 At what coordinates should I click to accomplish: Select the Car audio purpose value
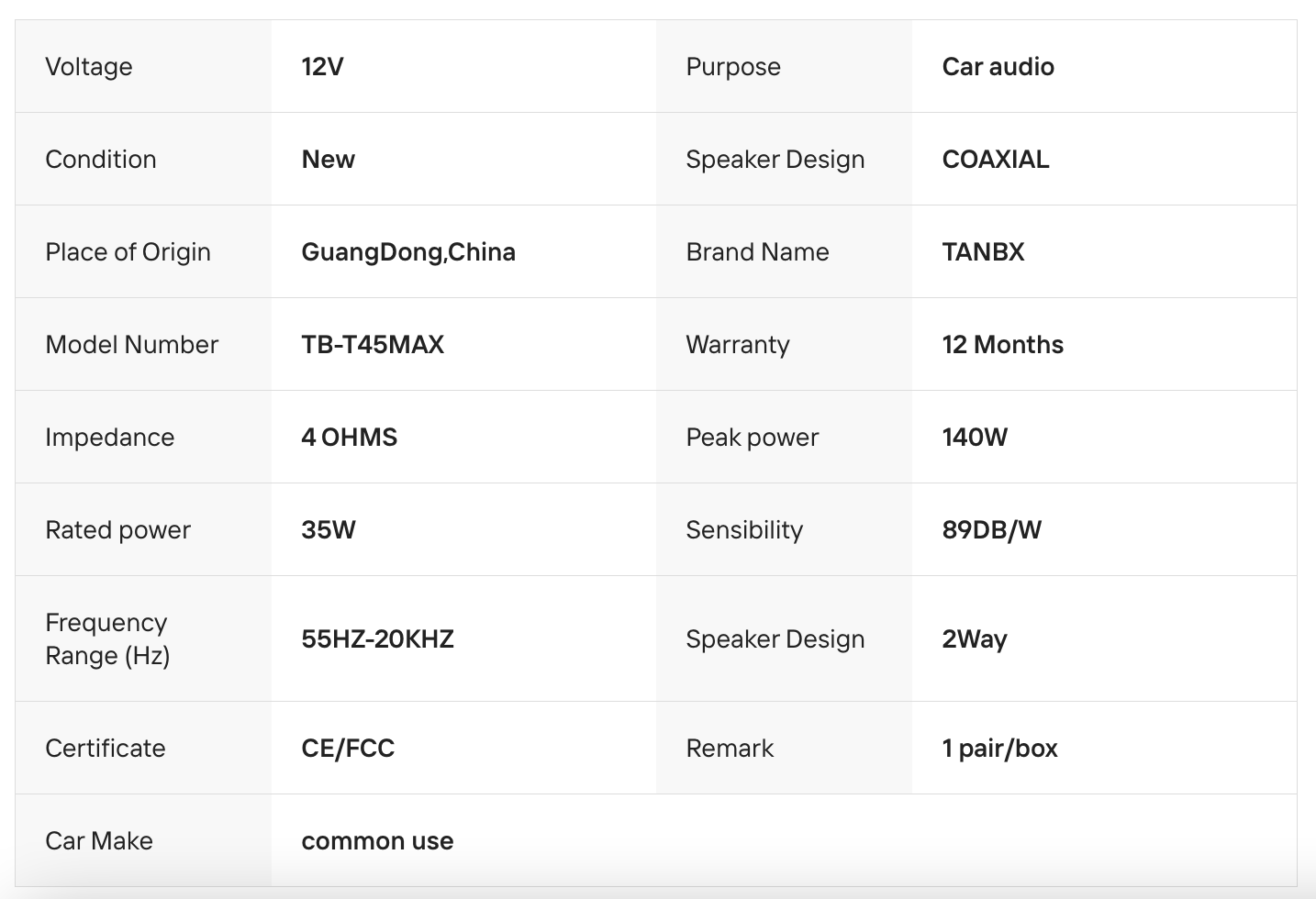[x=998, y=67]
